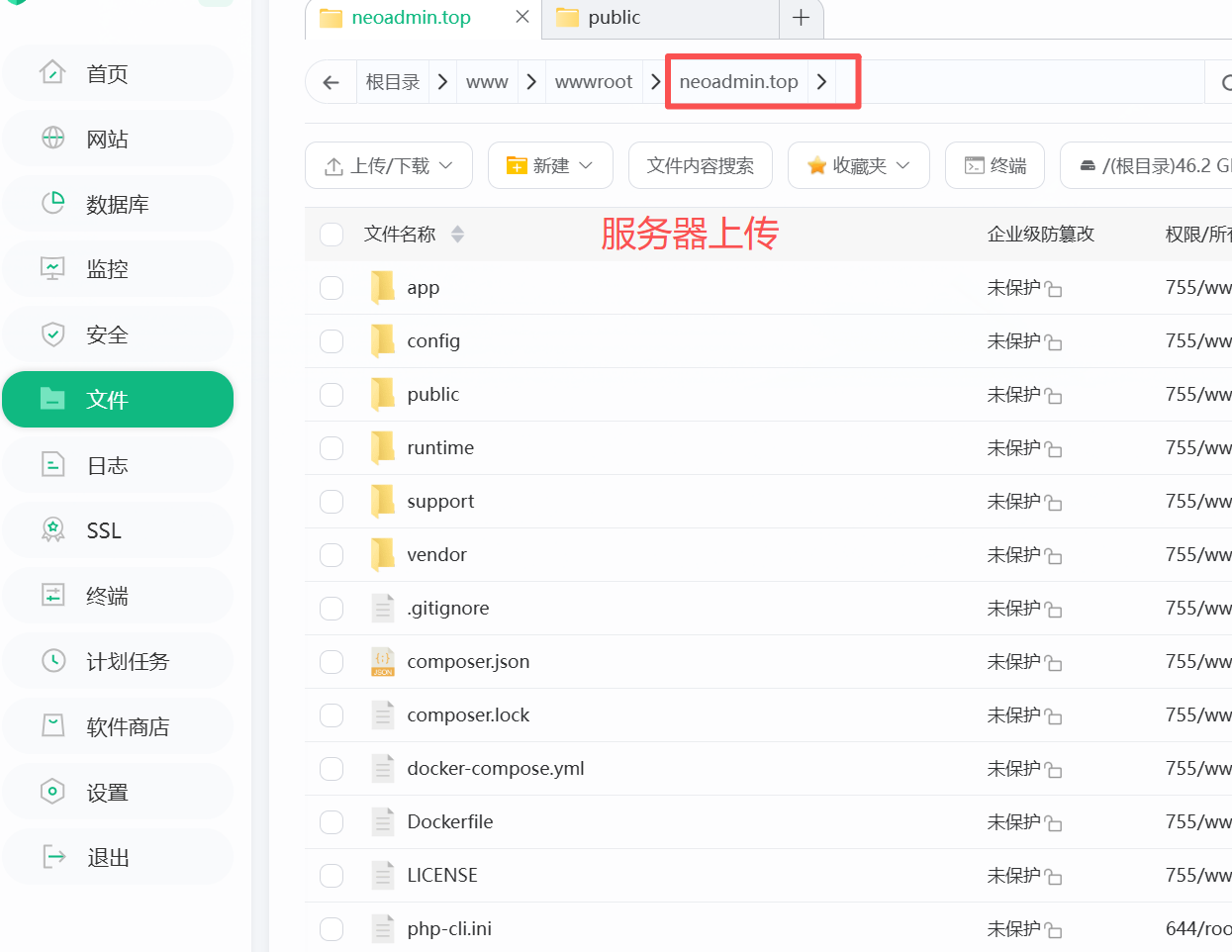The width and height of the screenshot is (1232, 952).
Task: Click the lock icon beside app folder
Action: [x=1054, y=290]
